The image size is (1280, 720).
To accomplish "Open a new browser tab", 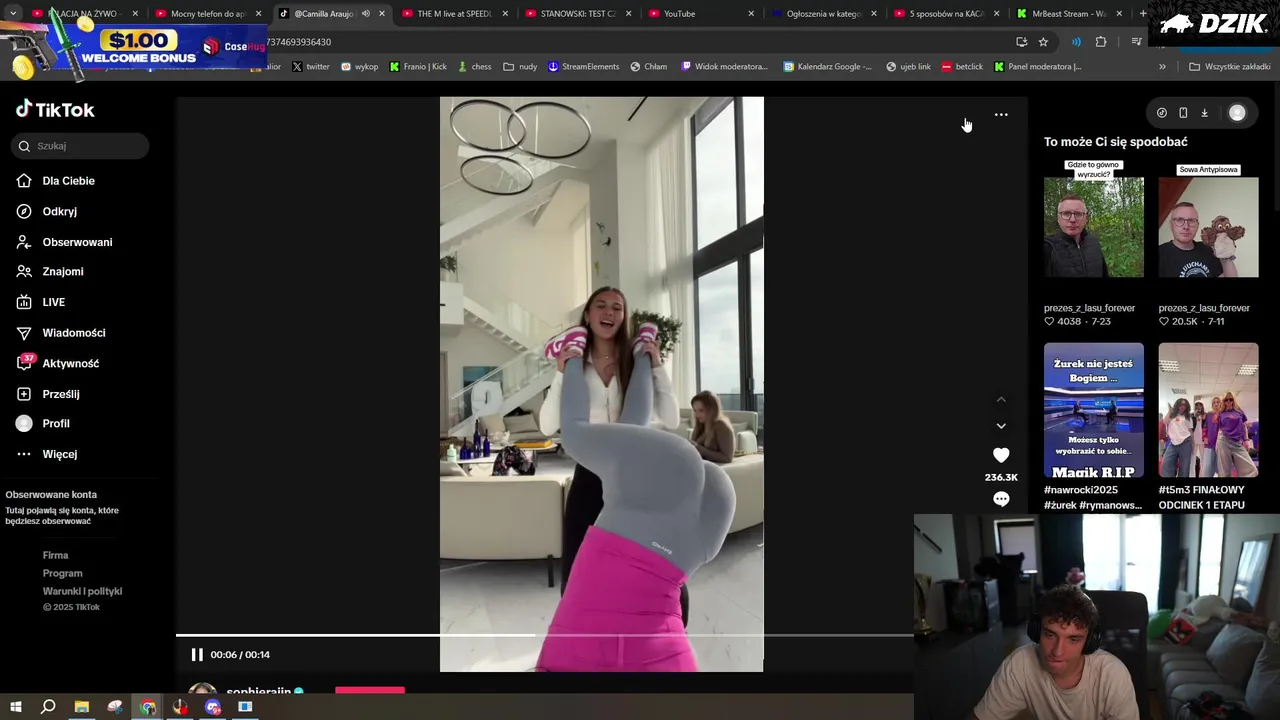I will coord(1143,14).
